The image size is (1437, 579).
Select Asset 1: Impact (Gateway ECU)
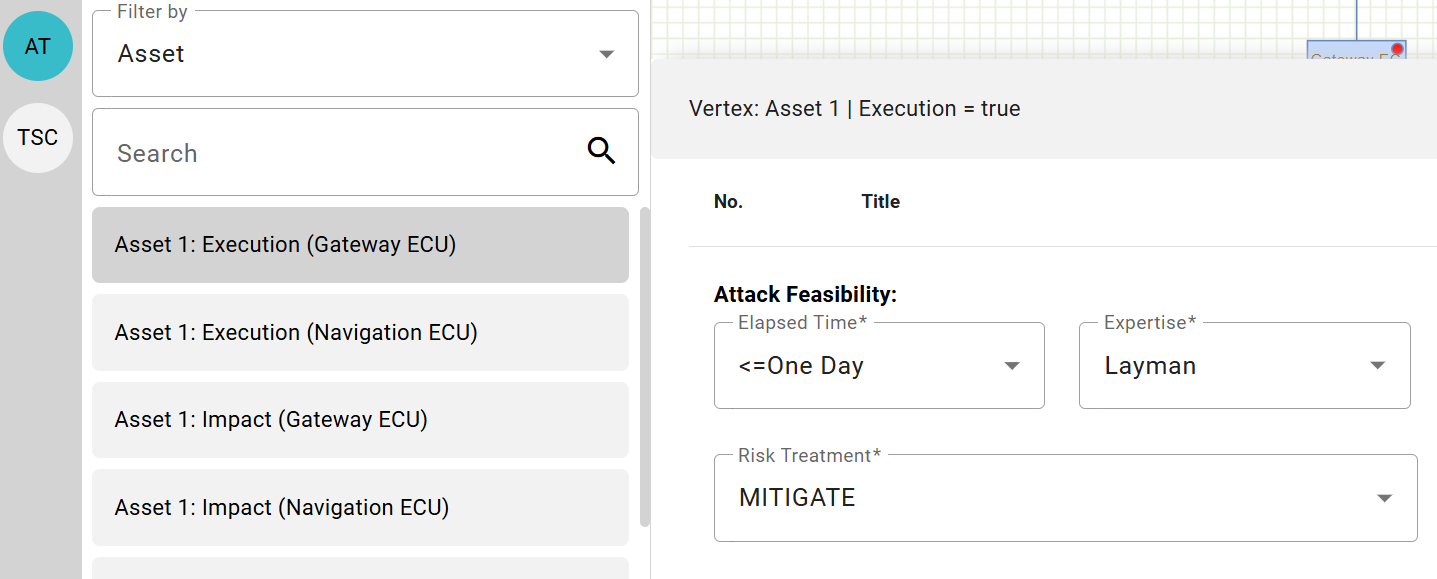(360, 419)
